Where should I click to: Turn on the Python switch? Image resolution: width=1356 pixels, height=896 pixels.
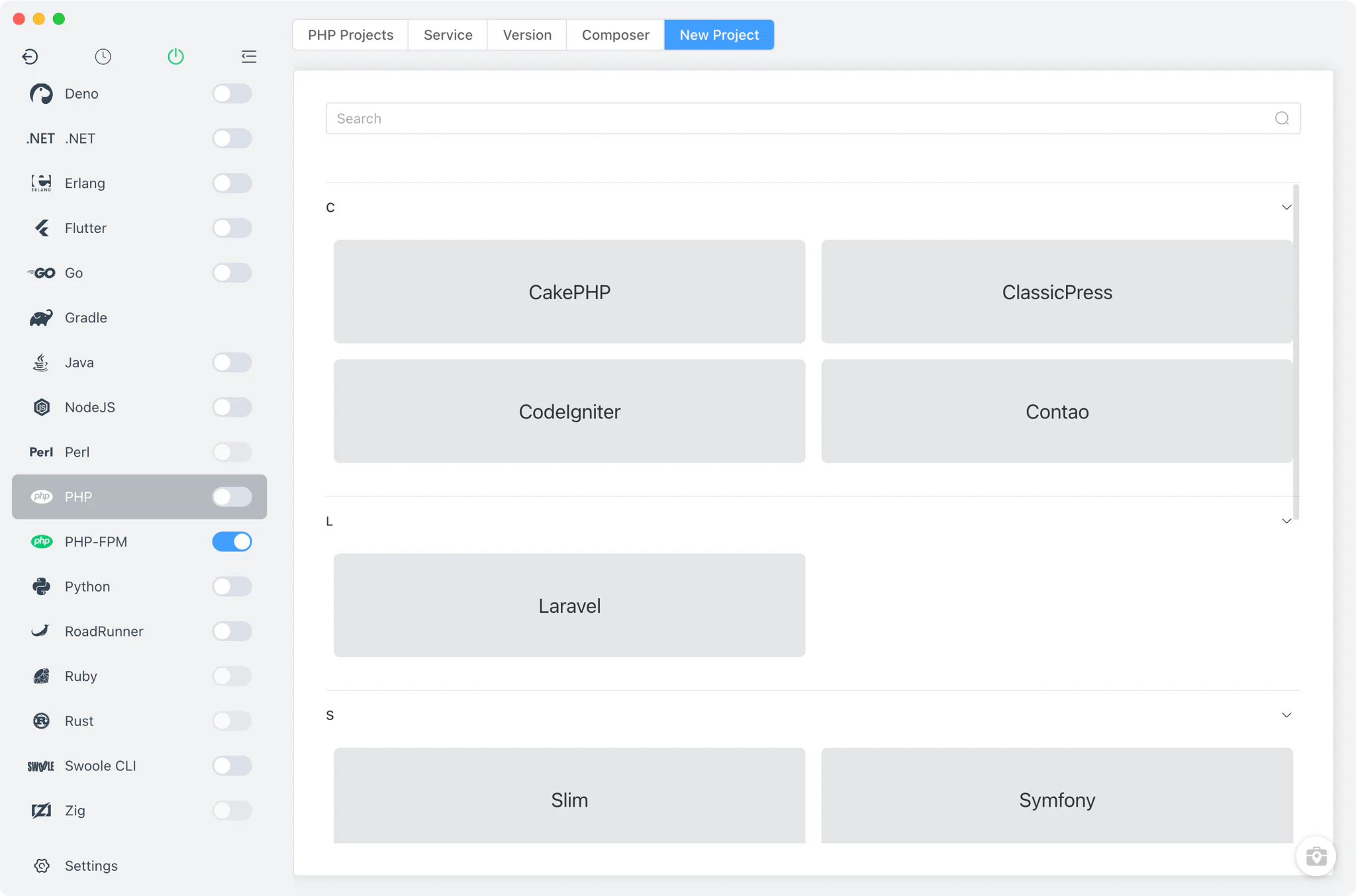(x=232, y=586)
